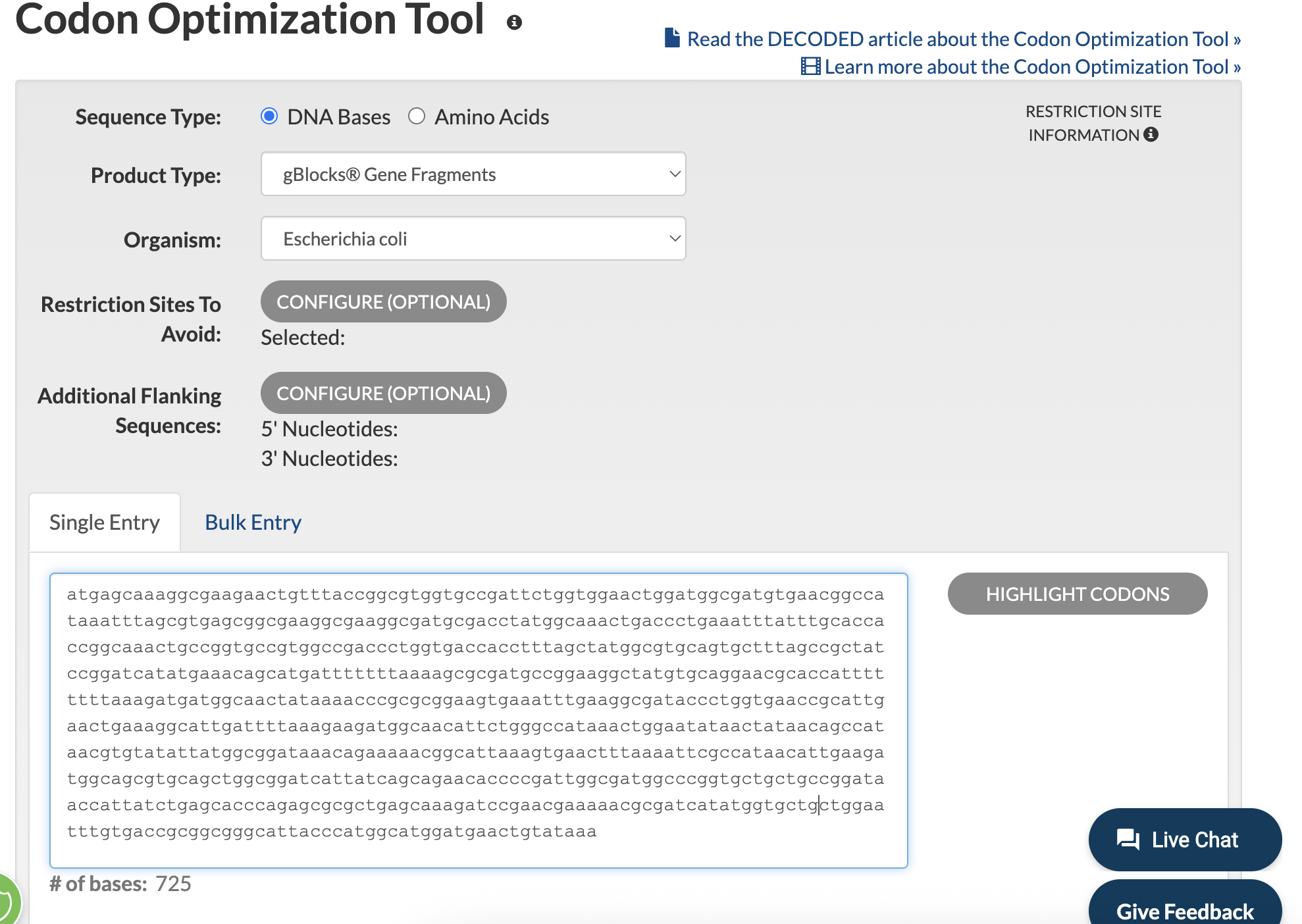1302x924 pixels.
Task: Click the green shield icon at bottom left
Action: (7, 902)
